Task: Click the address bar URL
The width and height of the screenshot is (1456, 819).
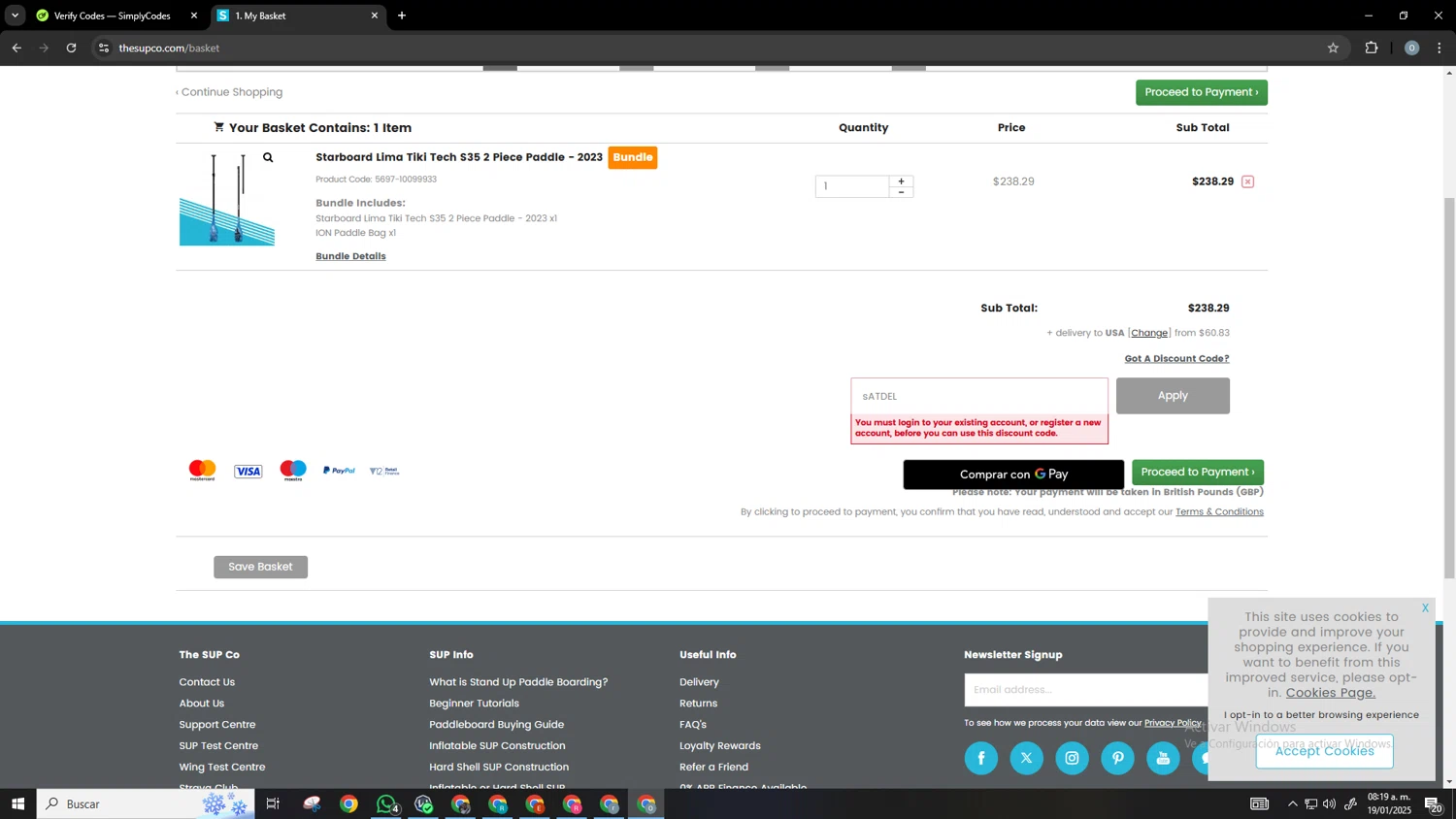Action: tap(169, 48)
